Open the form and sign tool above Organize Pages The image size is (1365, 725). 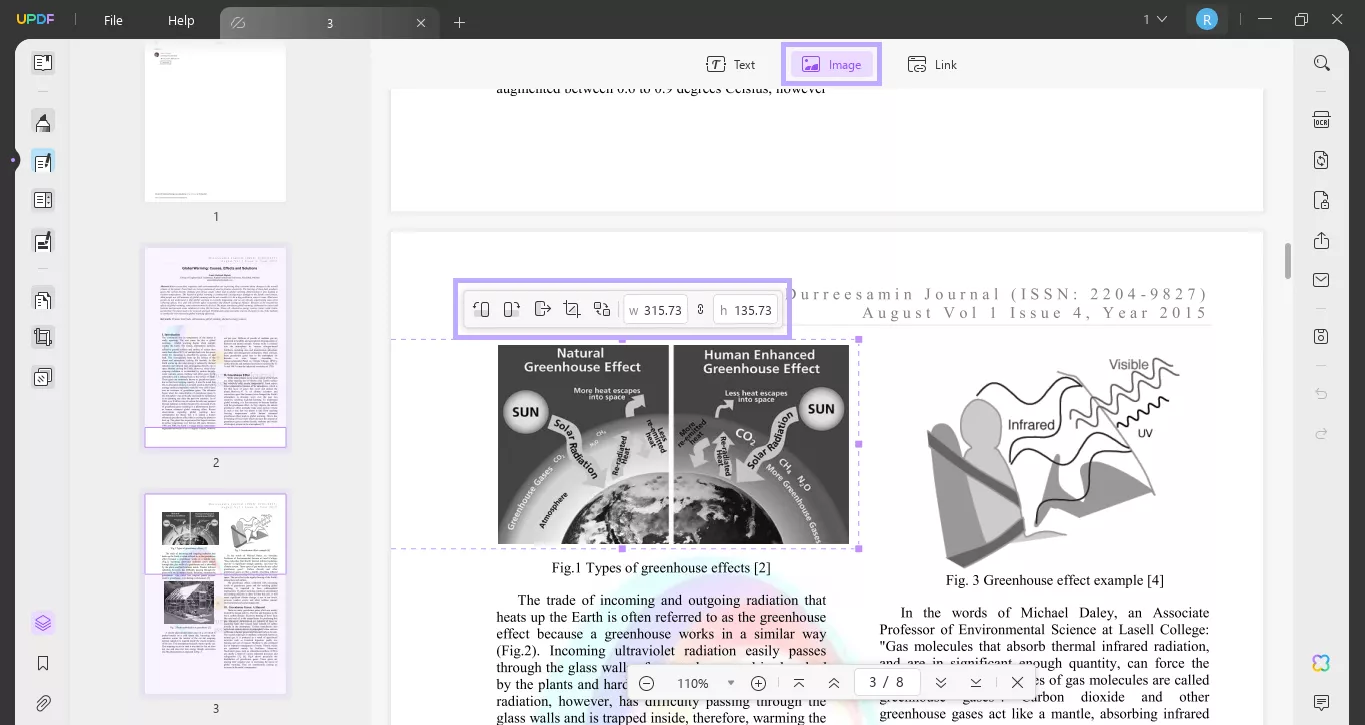tap(43, 241)
